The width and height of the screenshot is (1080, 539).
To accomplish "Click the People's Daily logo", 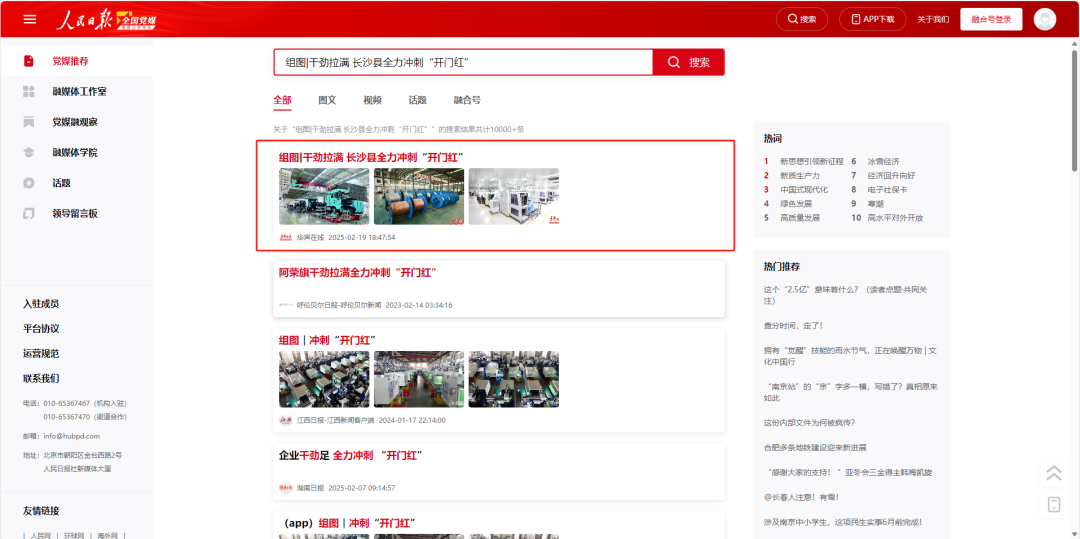I will 106,20.
